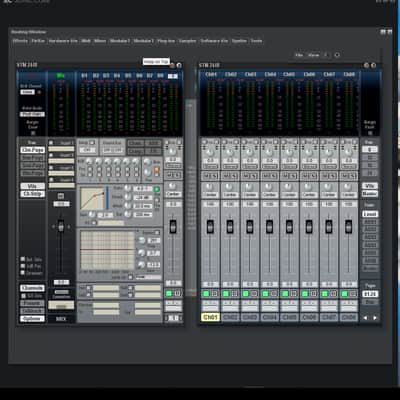Check the Range Cover box in left mixer

click(33, 133)
